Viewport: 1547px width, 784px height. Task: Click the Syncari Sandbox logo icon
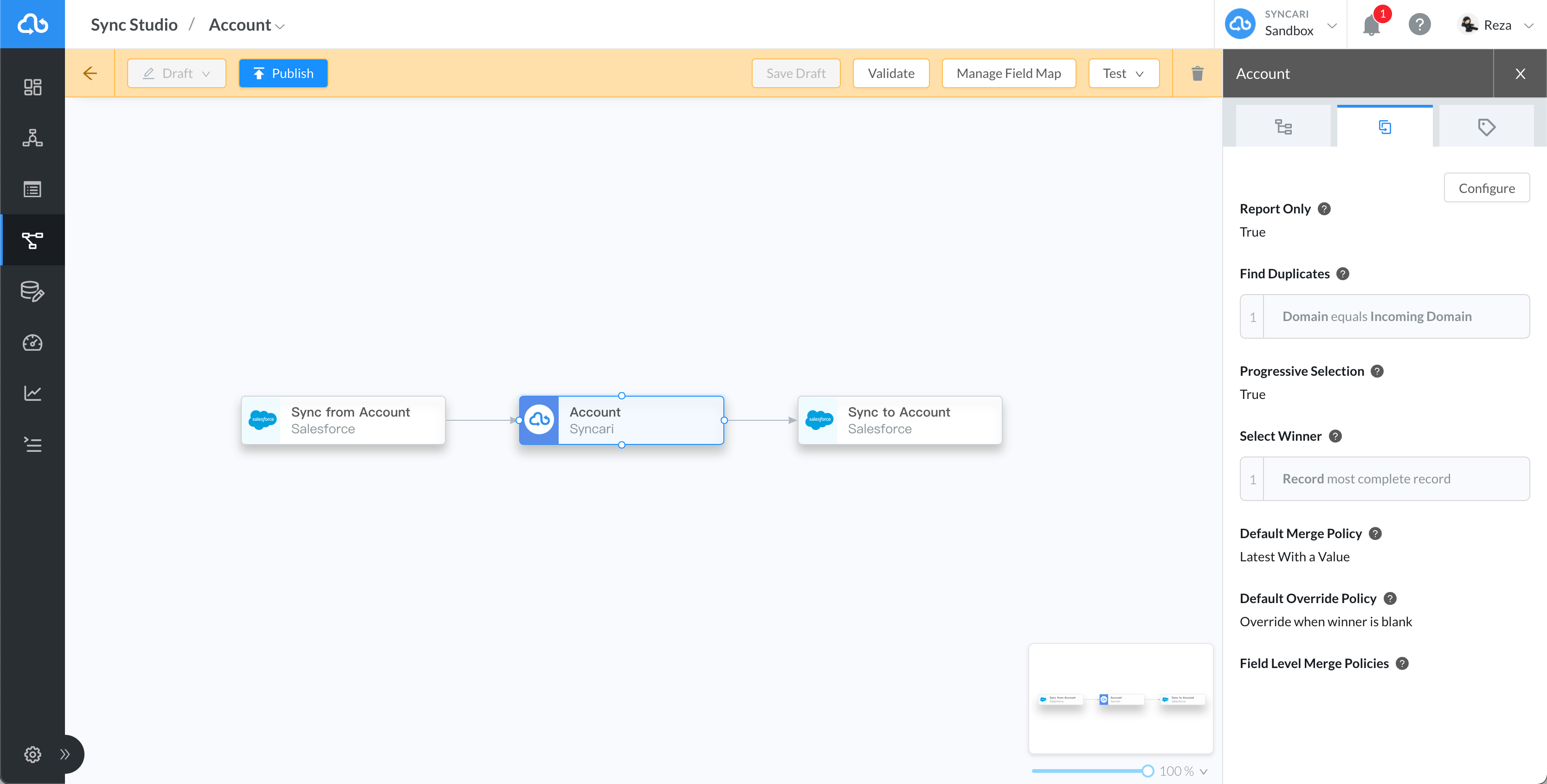coord(1240,25)
